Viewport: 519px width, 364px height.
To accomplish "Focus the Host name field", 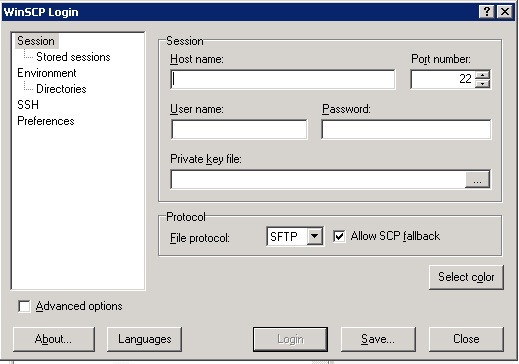I will point(283,79).
